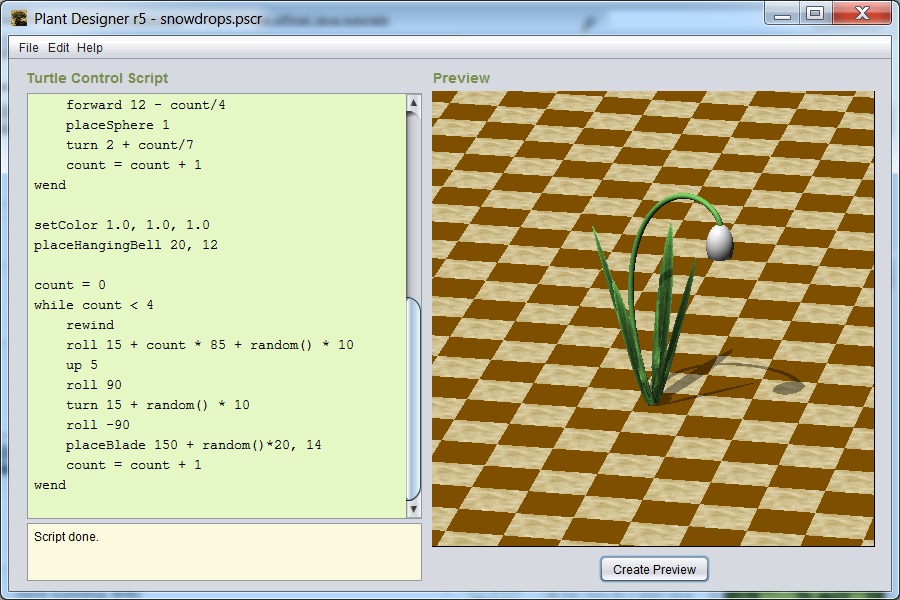Click the line 'placeHangingBell 20, 12'
The height and width of the screenshot is (600, 900).
(126, 245)
